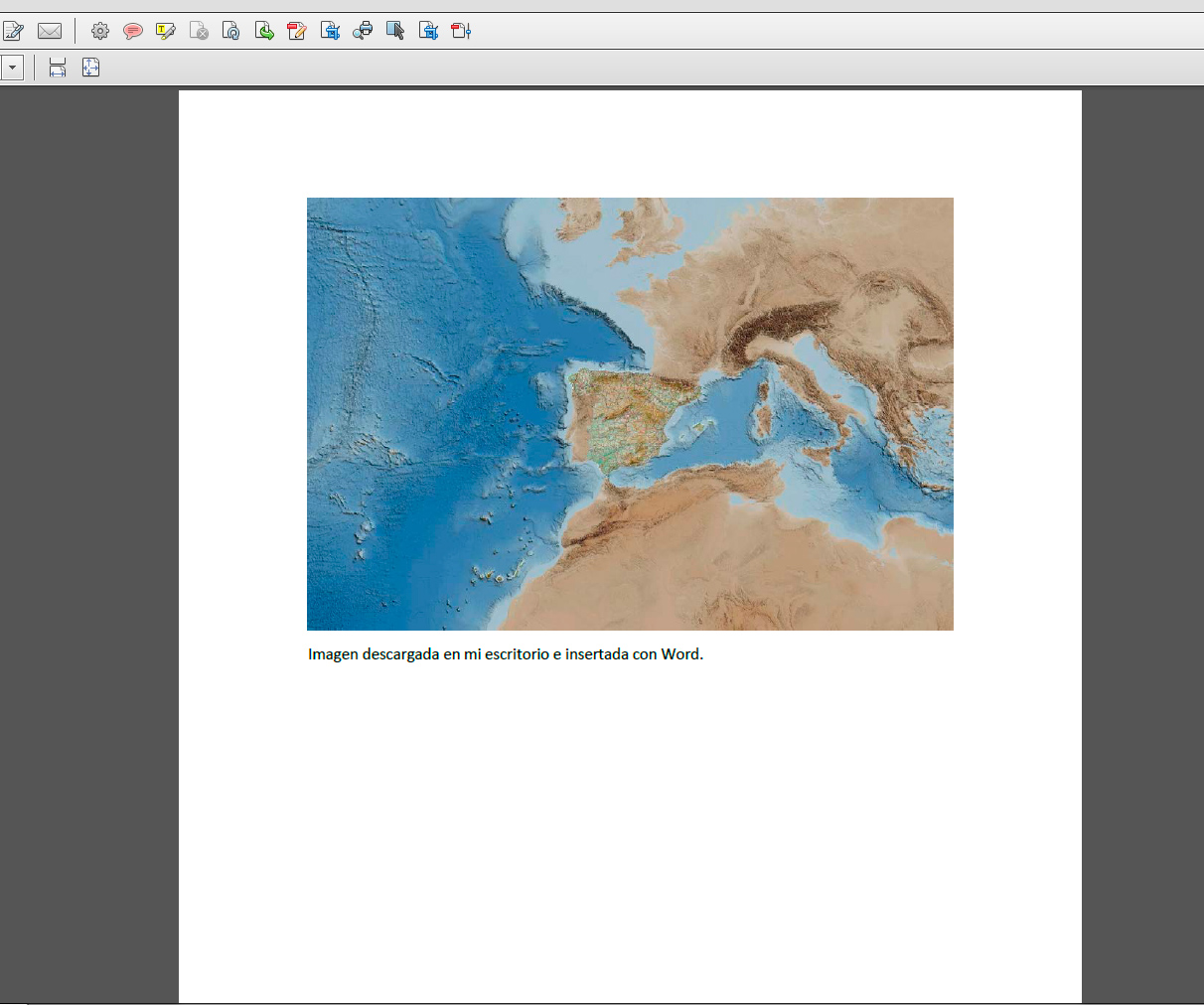The image size is (1204, 1005).
Task: Click the rotate page icon
Action: [x=231, y=31]
